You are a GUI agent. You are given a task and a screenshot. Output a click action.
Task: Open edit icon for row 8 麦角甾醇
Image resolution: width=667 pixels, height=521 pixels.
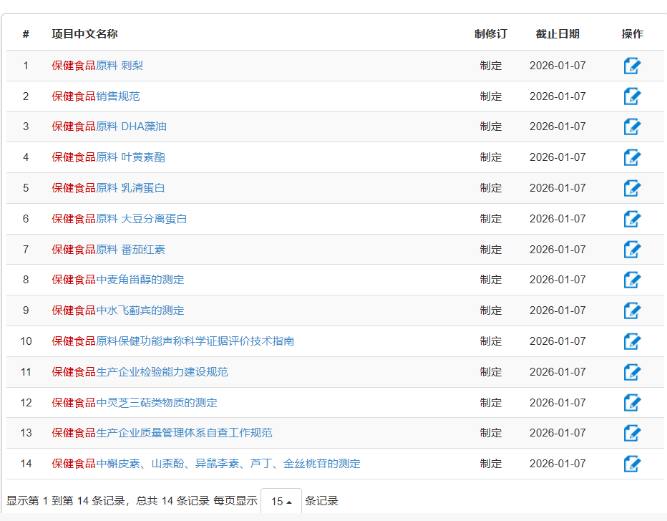632,280
